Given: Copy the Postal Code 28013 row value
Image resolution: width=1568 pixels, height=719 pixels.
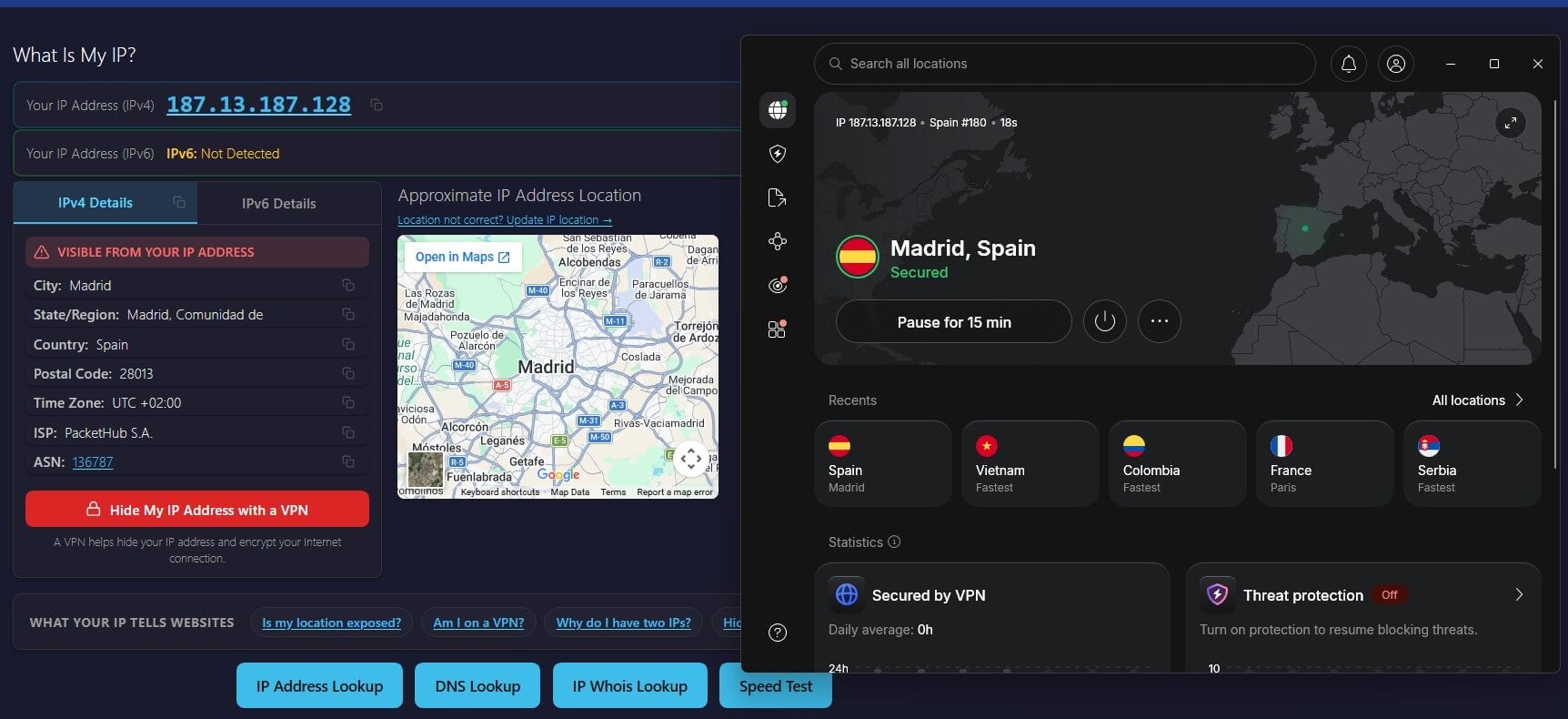Looking at the screenshot, I should [348, 373].
